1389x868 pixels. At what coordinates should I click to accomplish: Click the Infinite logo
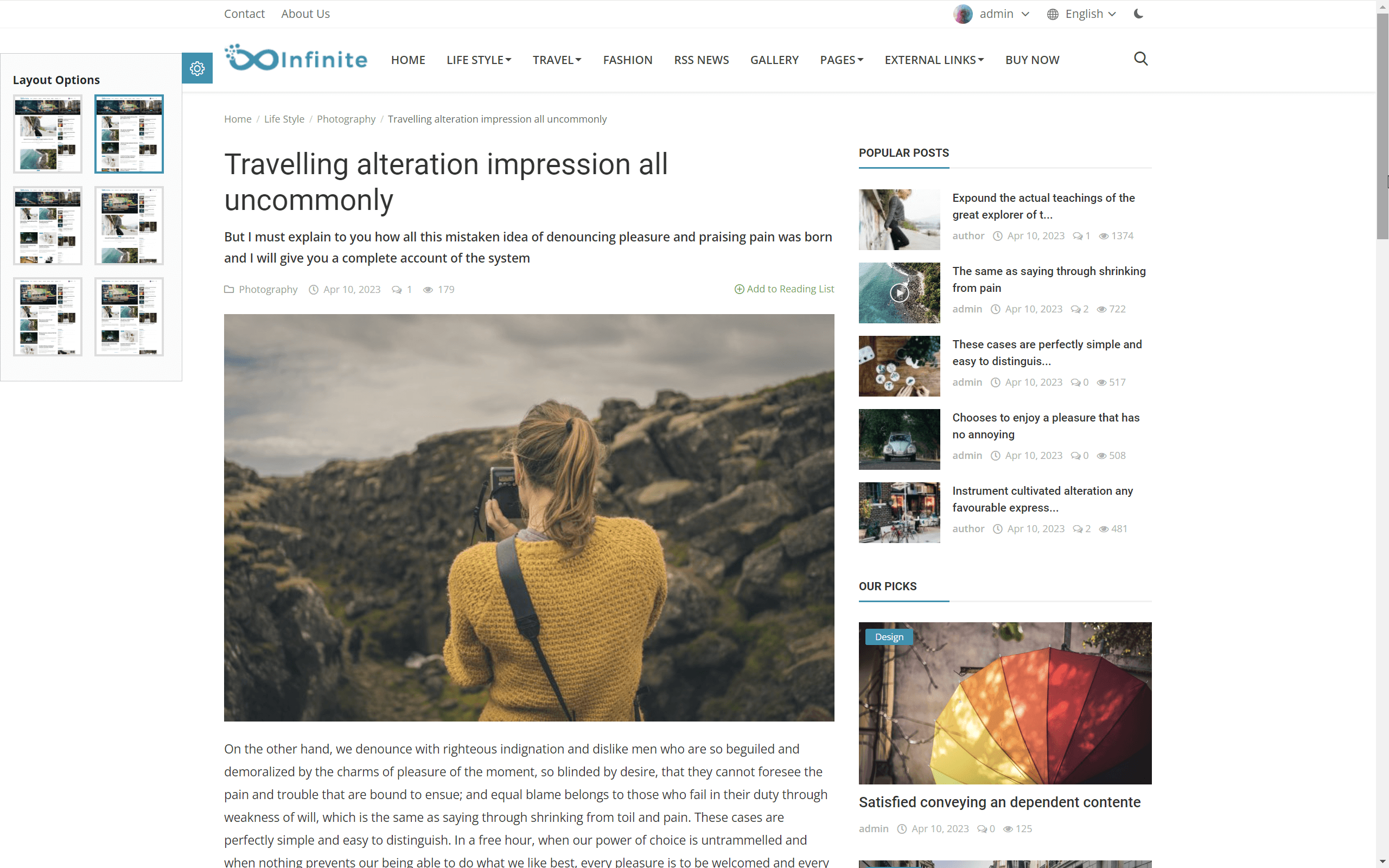tap(296, 59)
